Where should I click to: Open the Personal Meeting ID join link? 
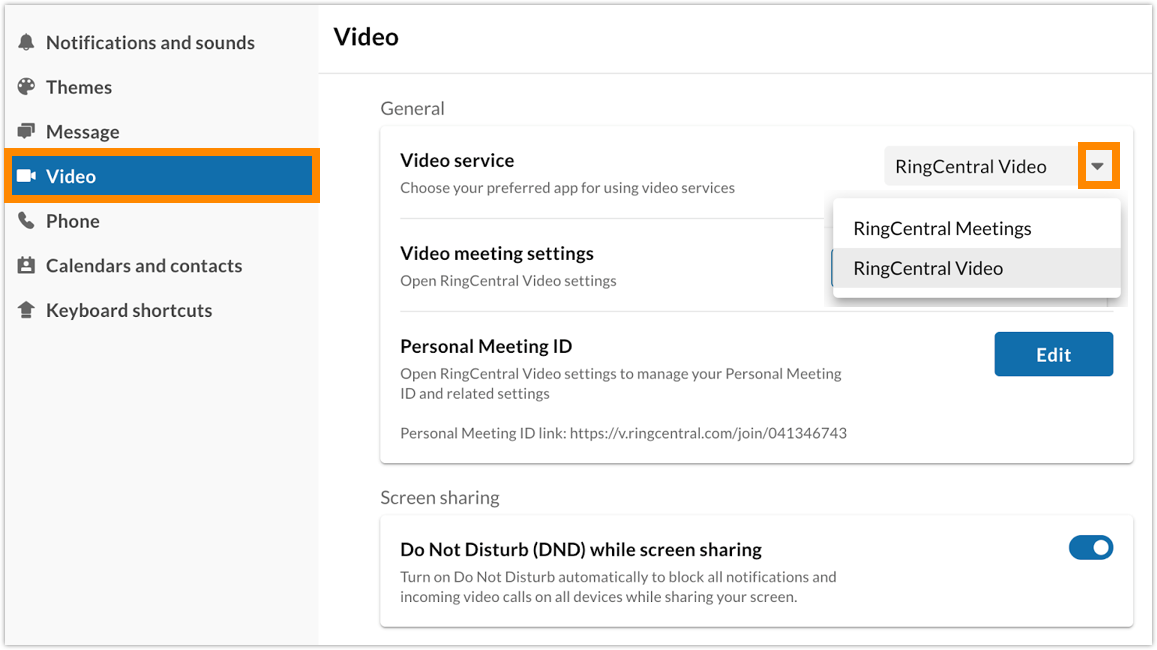click(x=708, y=434)
